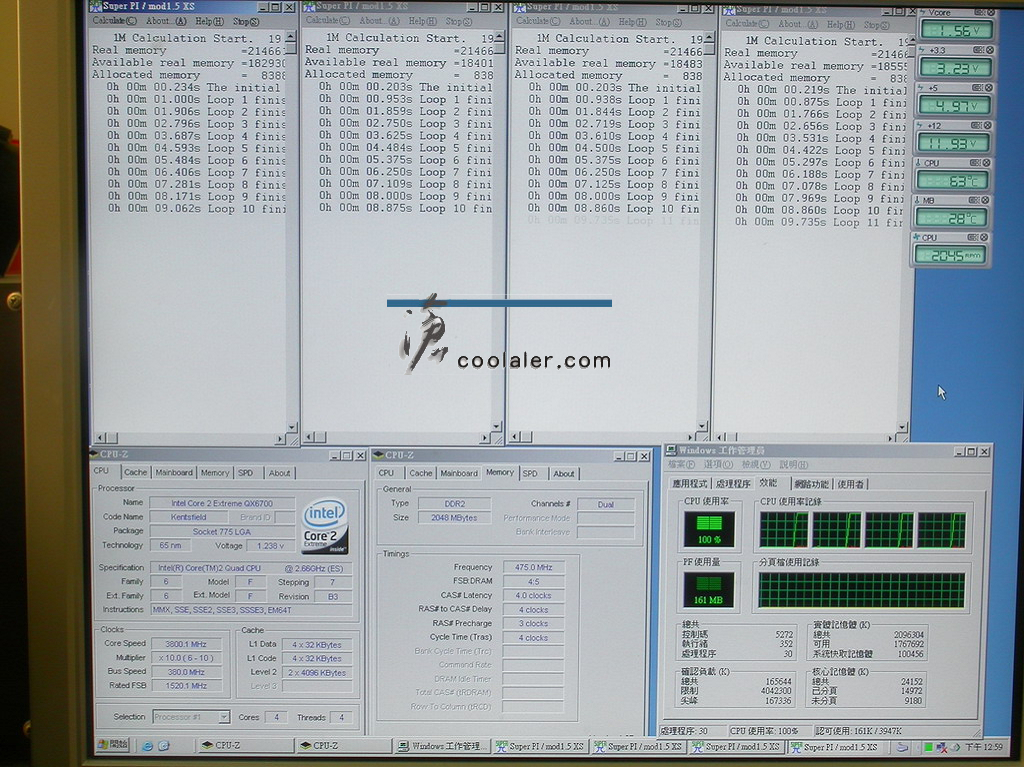Click memory Frequency value 475.0 MHz
This screenshot has width=1024, height=768.
click(x=533, y=567)
